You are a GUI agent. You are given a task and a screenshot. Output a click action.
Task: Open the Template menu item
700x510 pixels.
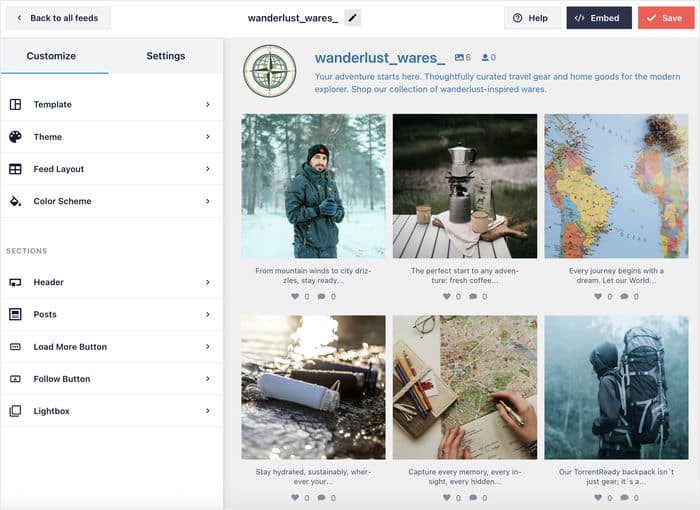coord(112,105)
